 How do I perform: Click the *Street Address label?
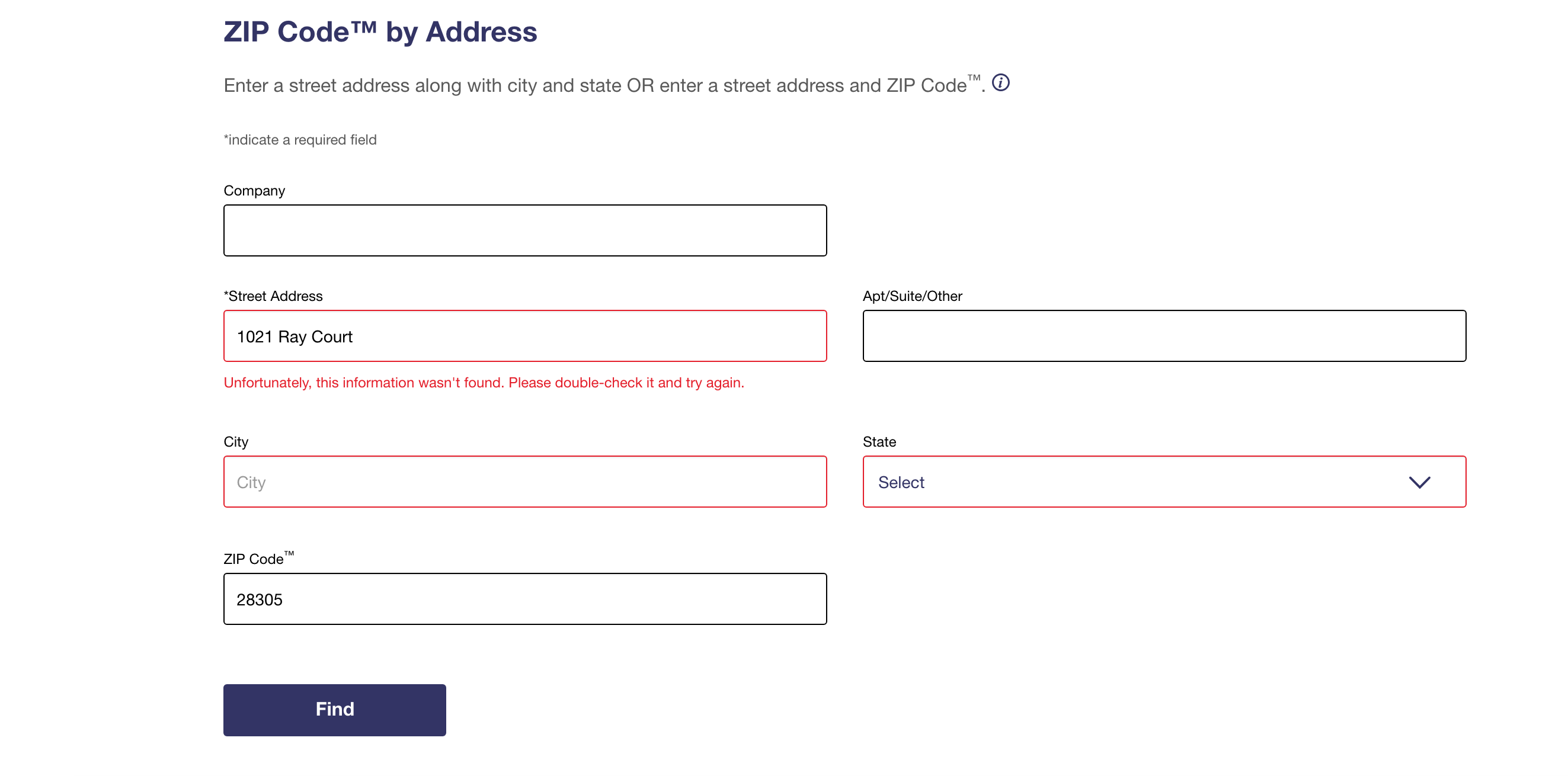pyautogui.click(x=273, y=296)
